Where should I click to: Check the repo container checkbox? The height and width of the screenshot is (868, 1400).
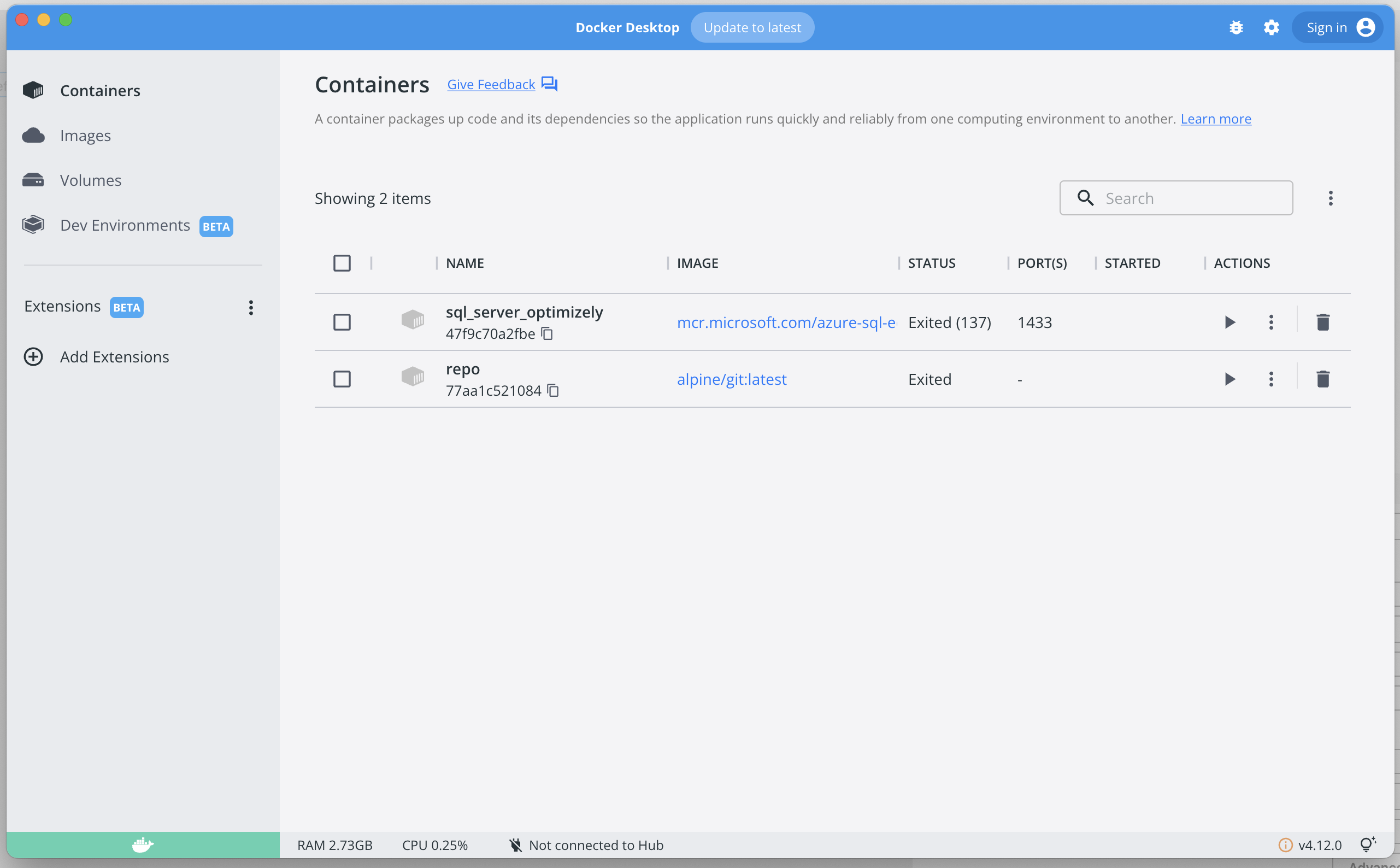[342, 379]
